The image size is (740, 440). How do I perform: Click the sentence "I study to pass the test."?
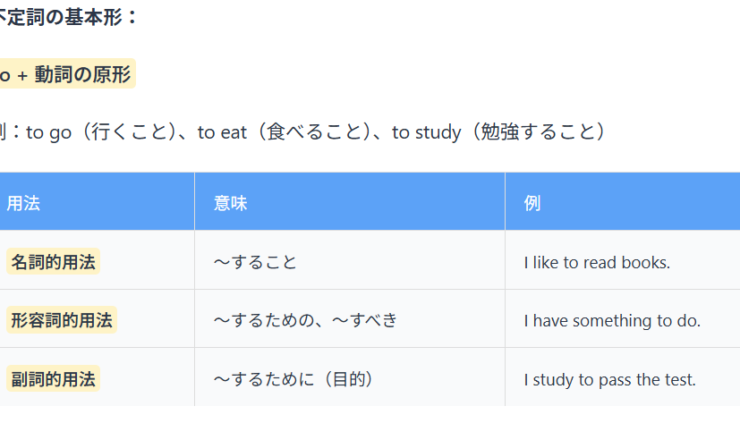pos(610,379)
